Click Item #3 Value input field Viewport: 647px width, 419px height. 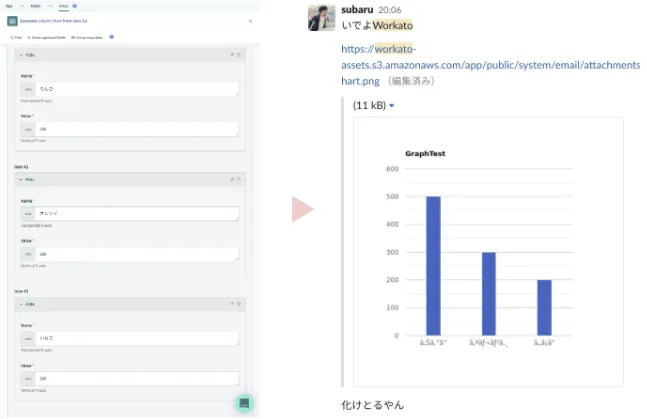137,379
